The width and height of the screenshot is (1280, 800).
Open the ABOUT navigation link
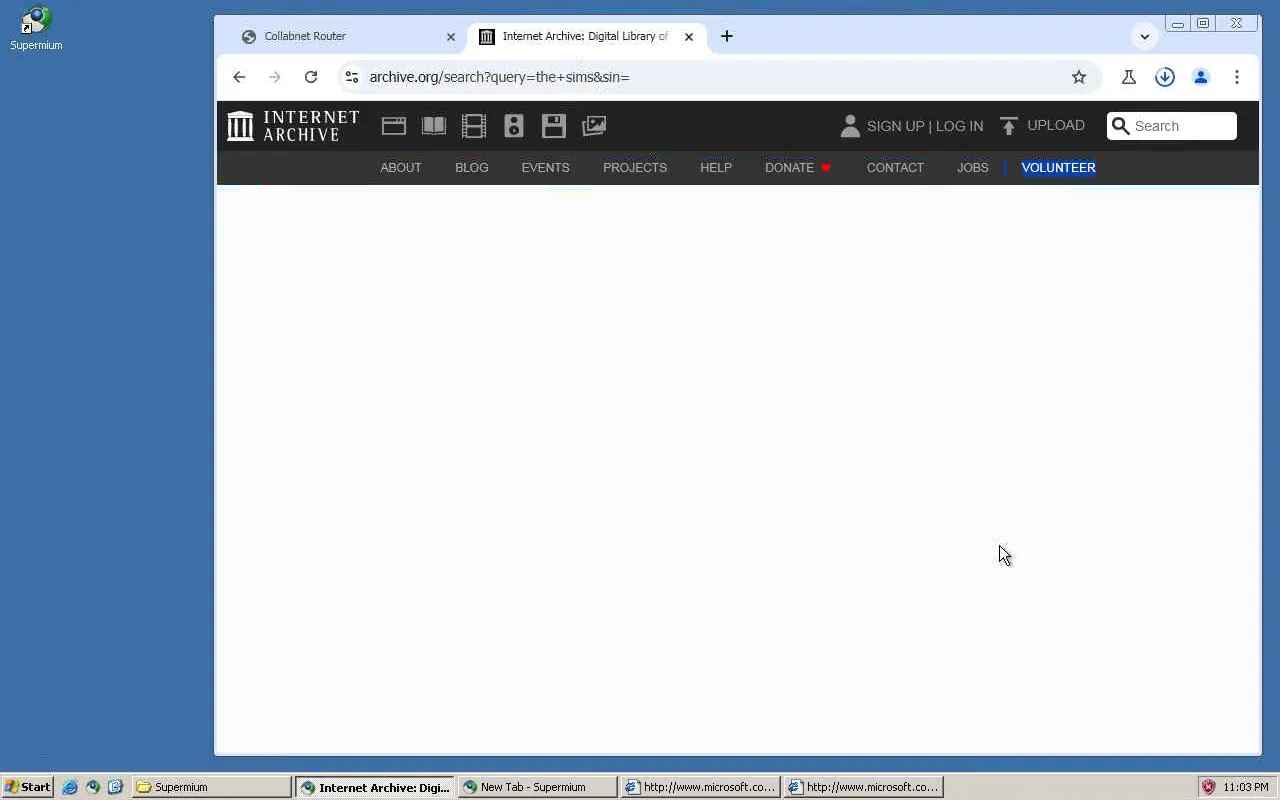pos(401,168)
